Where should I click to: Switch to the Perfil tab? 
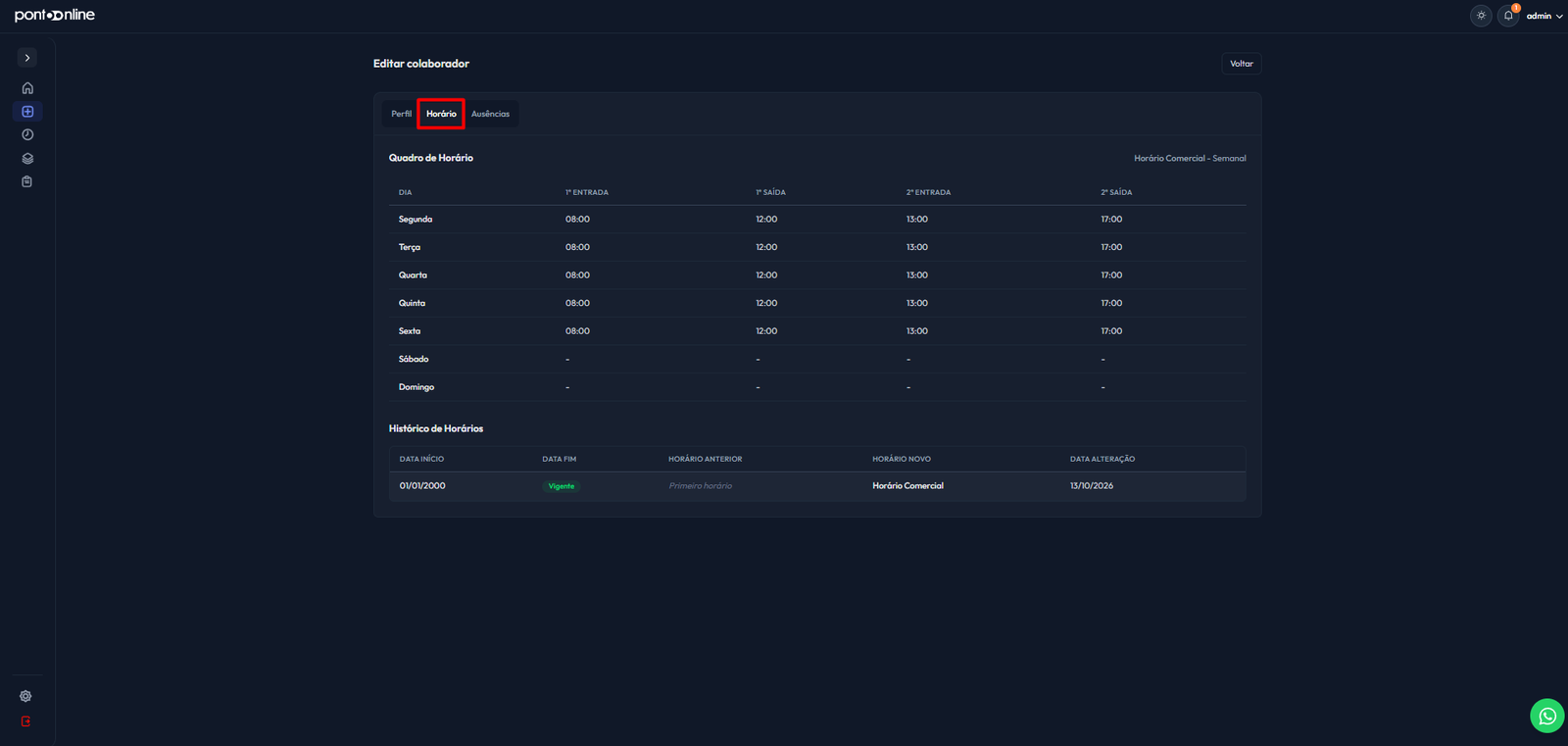[x=401, y=114]
